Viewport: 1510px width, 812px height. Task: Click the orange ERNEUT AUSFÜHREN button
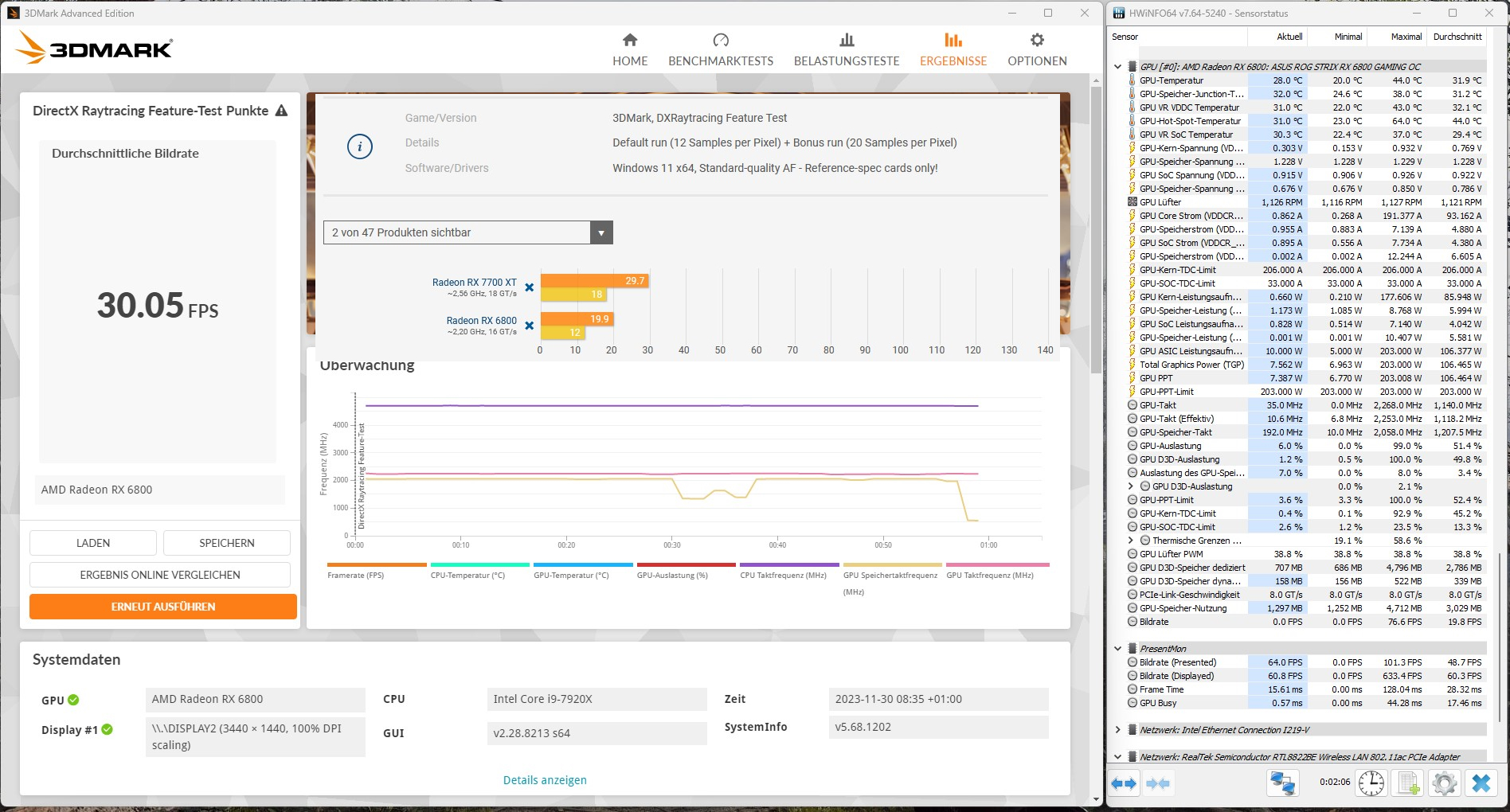163,607
